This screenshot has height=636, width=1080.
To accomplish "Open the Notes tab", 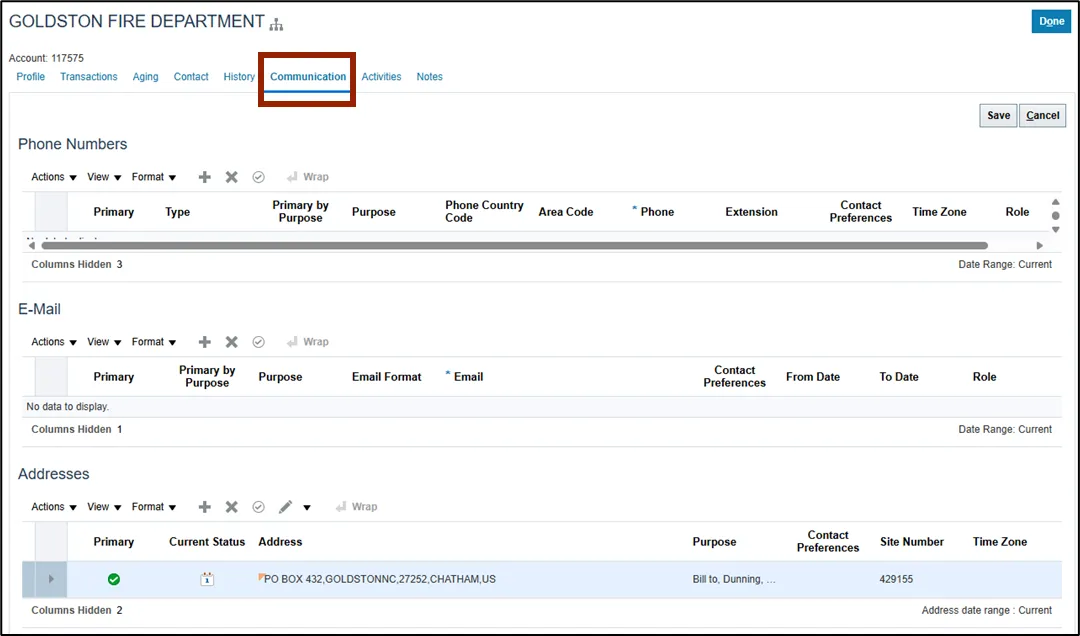I will (x=430, y=76).
